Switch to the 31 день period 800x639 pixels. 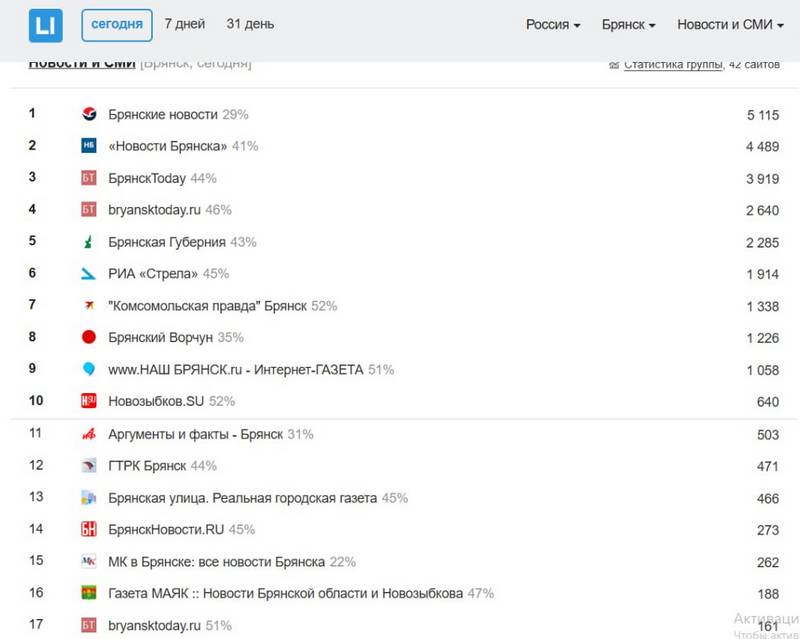[250, 24]
